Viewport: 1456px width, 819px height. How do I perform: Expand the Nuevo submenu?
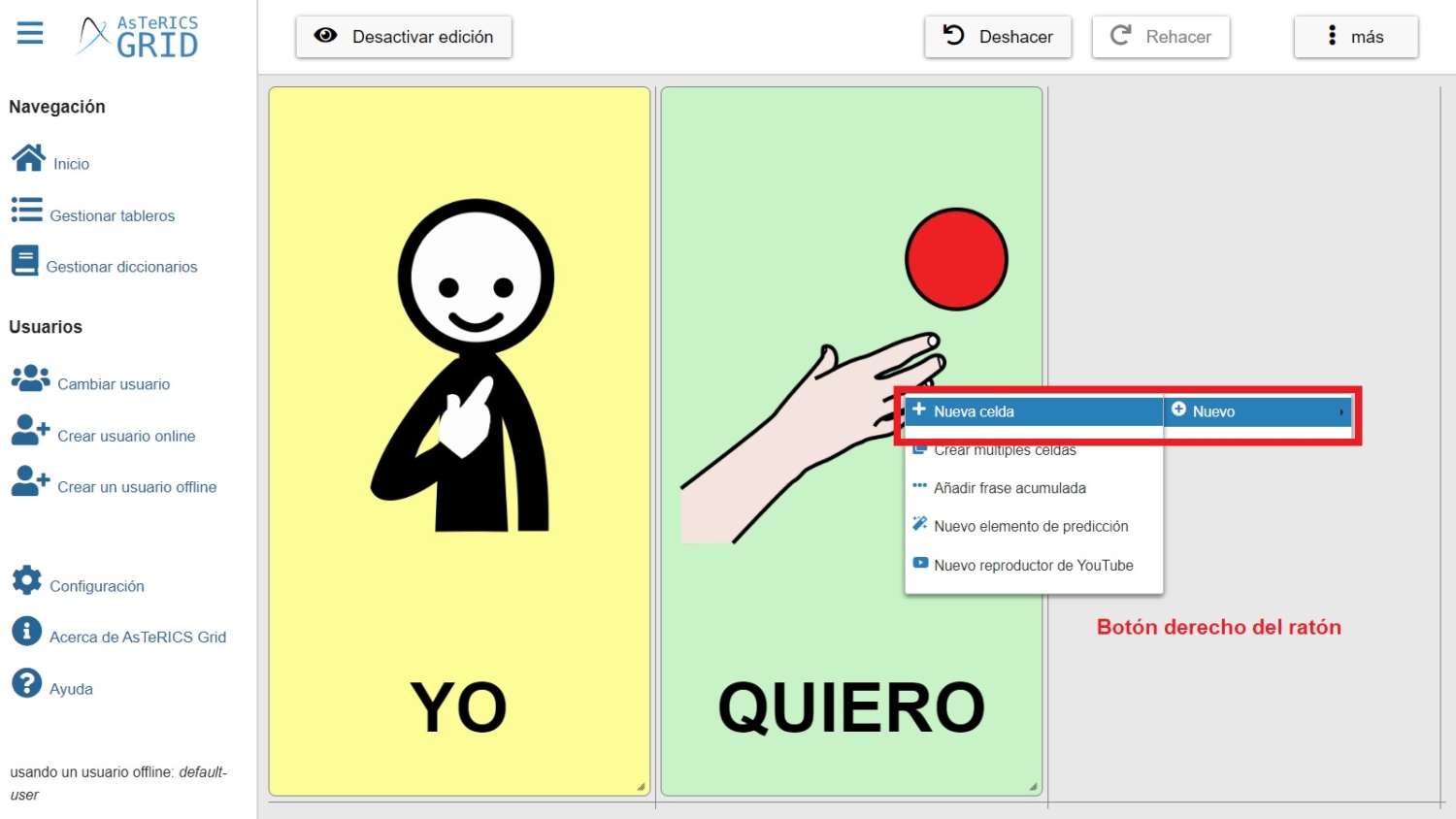(x=1257, y=411)
